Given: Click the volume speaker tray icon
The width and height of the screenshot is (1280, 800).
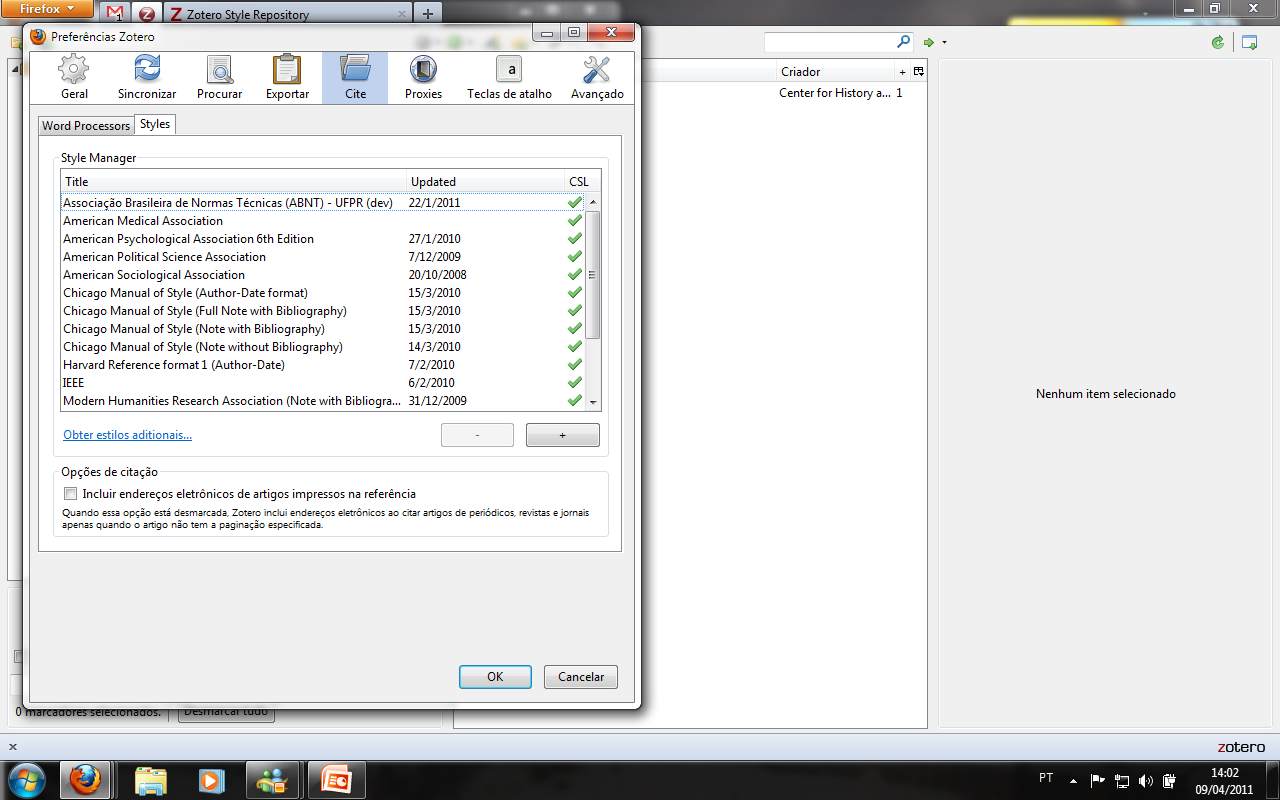Looking at the screenshot, I should click(x=1144, y=780).
